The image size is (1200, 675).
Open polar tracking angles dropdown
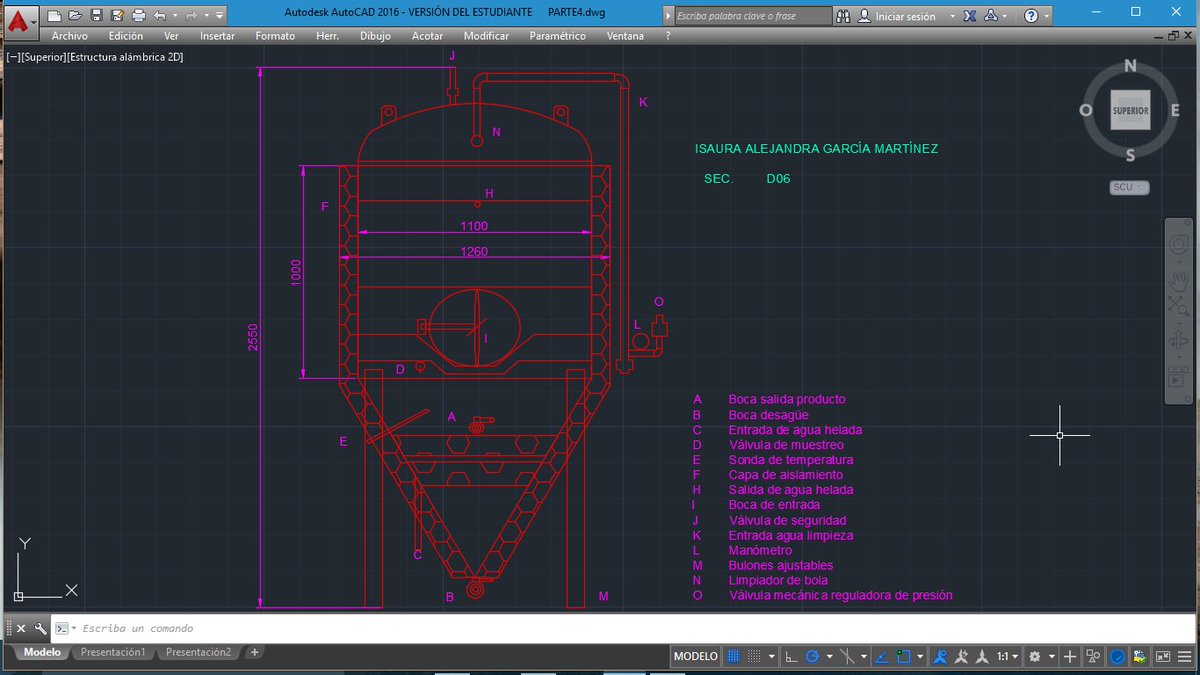click(830, 656)
